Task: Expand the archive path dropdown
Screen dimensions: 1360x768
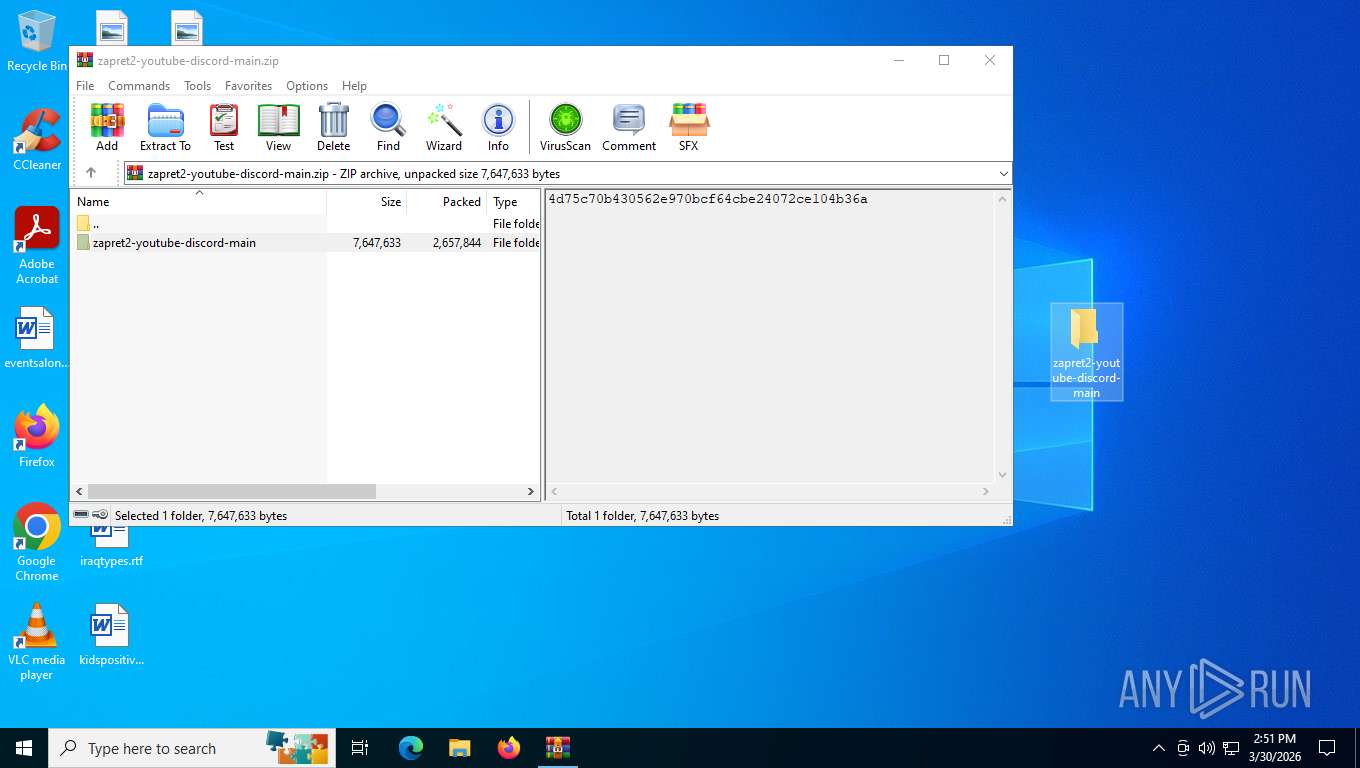Action: 1003,174
